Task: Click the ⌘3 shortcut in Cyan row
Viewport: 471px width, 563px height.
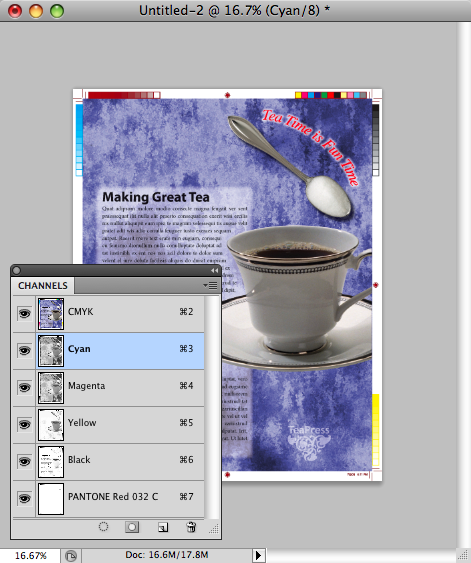Action: pyautogui.click(x=186, y=349)
